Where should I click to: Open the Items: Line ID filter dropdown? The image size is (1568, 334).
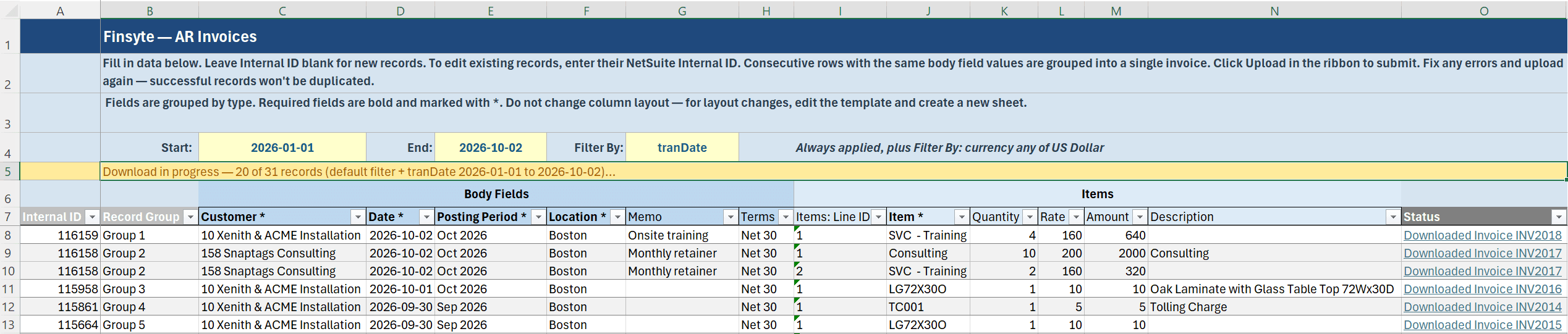click(878, 217)
